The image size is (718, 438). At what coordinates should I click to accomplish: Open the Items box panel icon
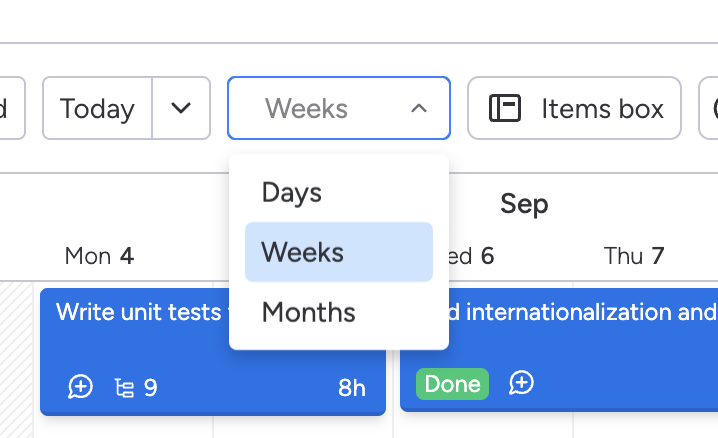[x=505, y=108]
